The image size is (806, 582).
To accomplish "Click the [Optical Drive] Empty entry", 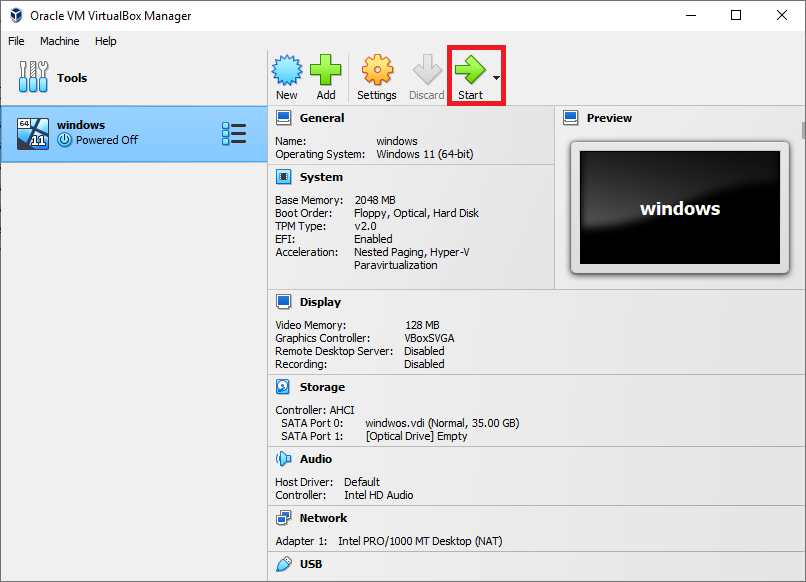I will coord(416,436).
